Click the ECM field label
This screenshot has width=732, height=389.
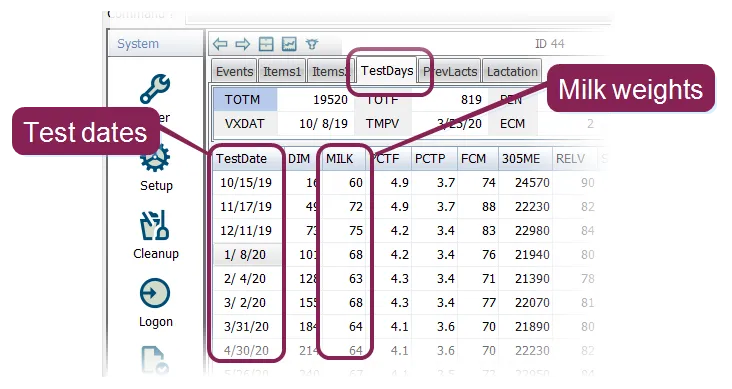[512, 124]
